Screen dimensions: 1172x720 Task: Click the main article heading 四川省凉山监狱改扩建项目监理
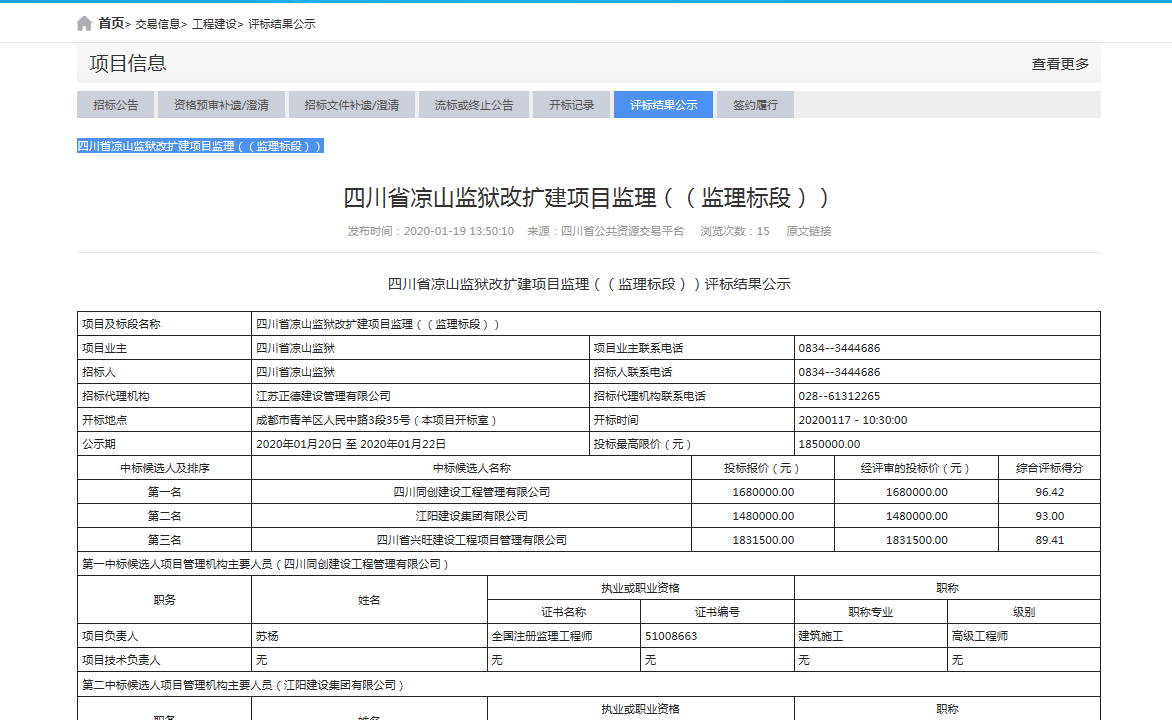tap(586, 196)
